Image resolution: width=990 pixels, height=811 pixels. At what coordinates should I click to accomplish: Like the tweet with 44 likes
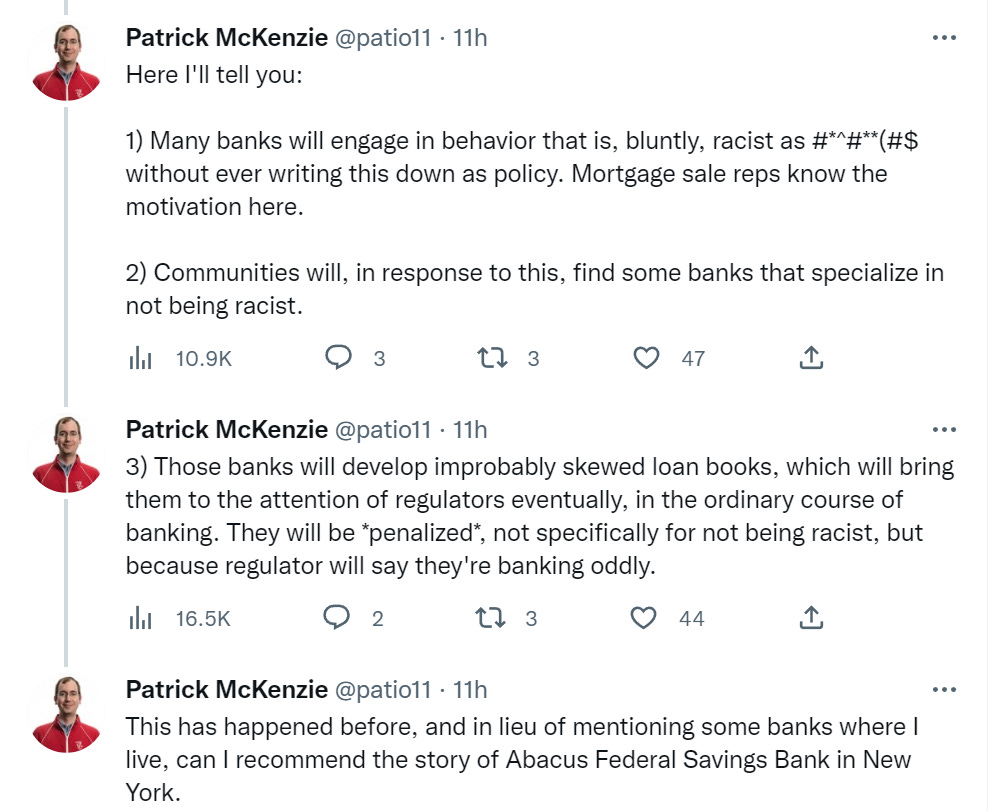pyautogui.click(x=645, y=618)
